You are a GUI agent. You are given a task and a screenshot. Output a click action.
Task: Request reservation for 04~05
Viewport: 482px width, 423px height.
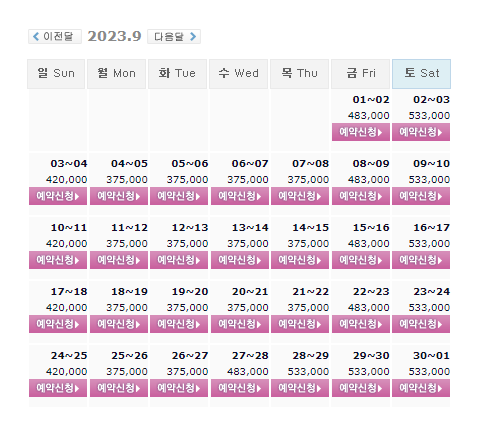click(119, 196)
